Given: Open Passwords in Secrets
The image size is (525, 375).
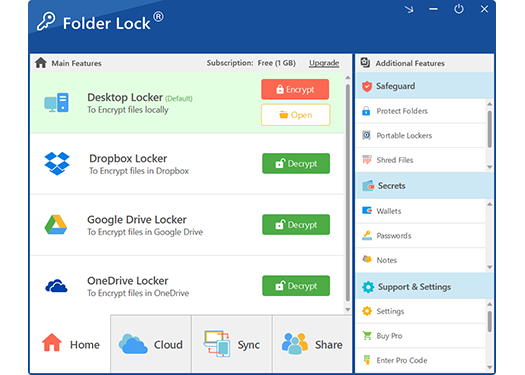Looking at the screenshot, I should [421, 235].
